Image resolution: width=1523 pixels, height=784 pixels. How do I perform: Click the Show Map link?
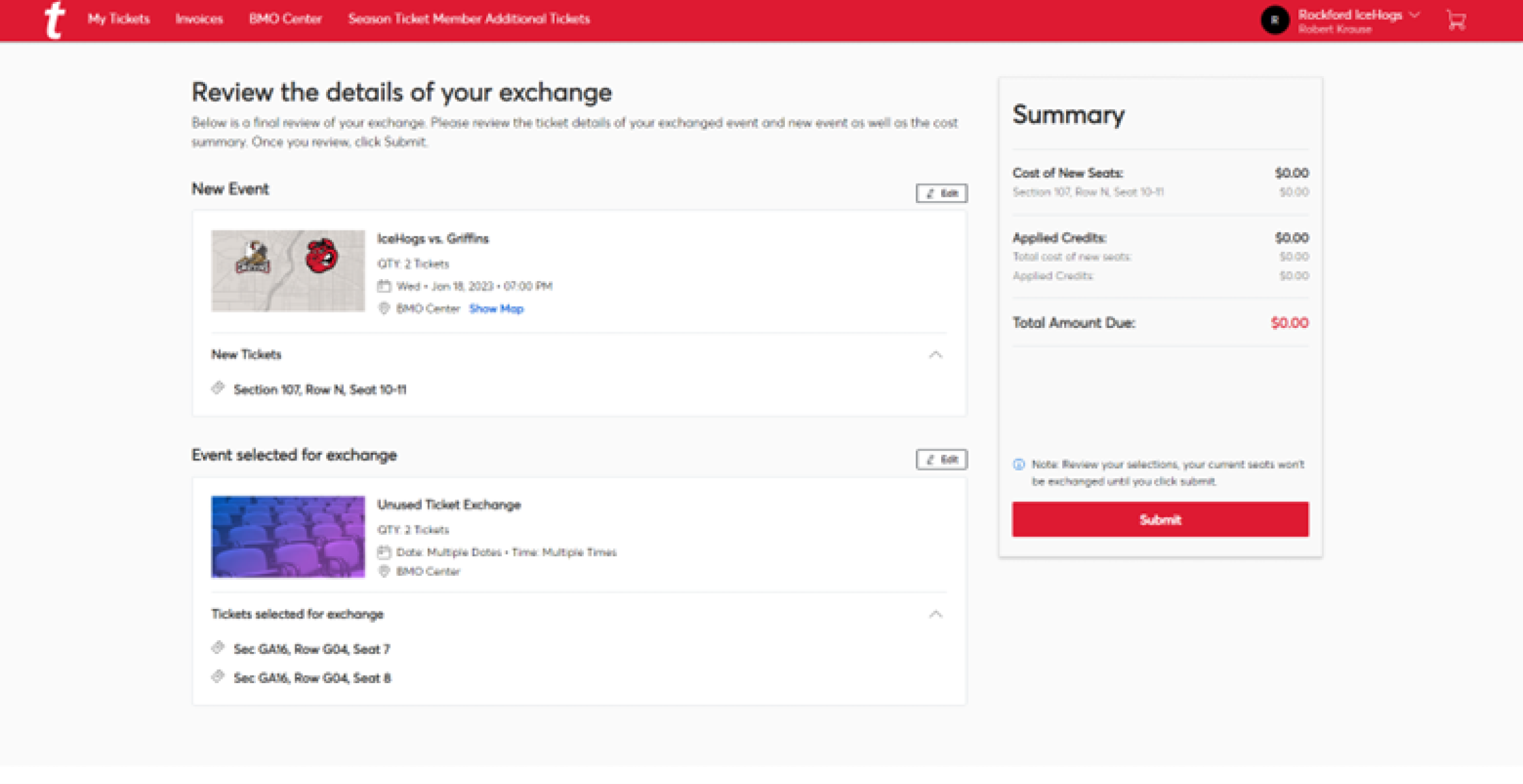tap(496, 309)
